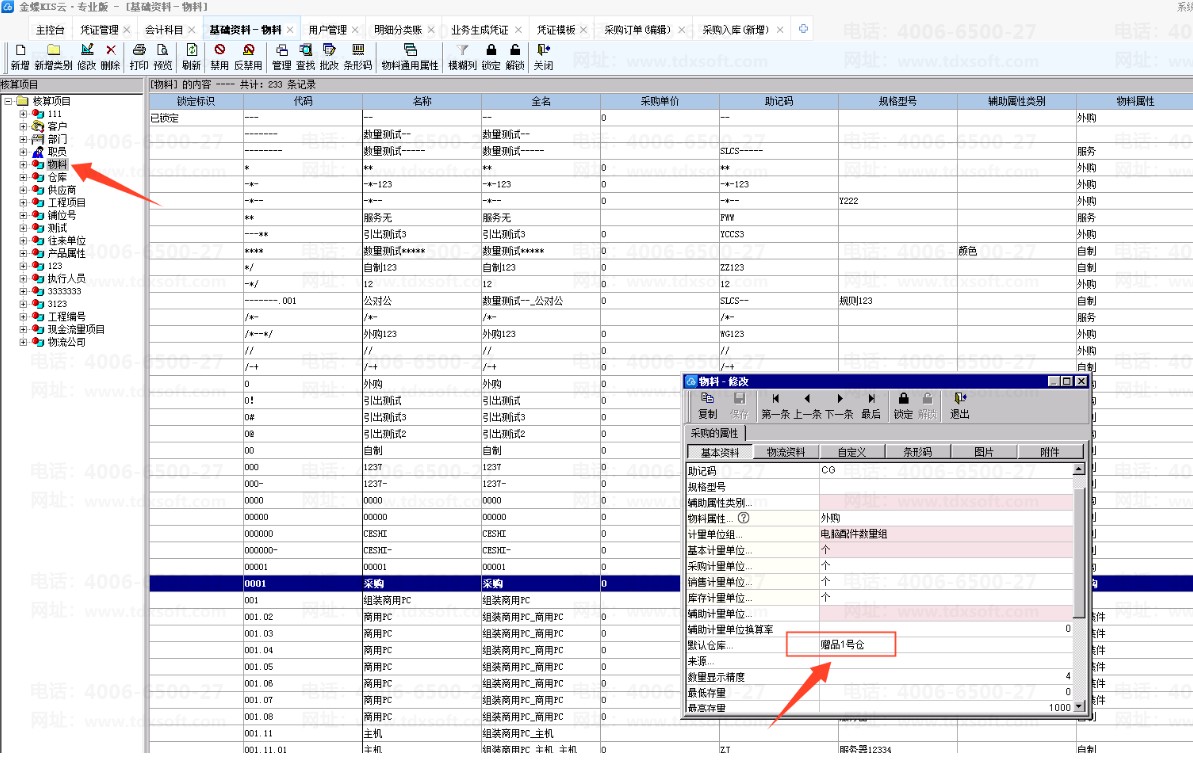Click the 退出 button in dialog
The width and height of the screenshot is (1193, 760).
tap(960, 405)
